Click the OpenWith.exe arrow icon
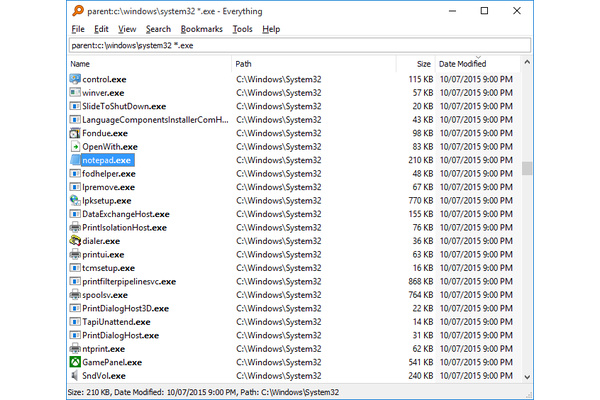 click(x=75, y=147)
